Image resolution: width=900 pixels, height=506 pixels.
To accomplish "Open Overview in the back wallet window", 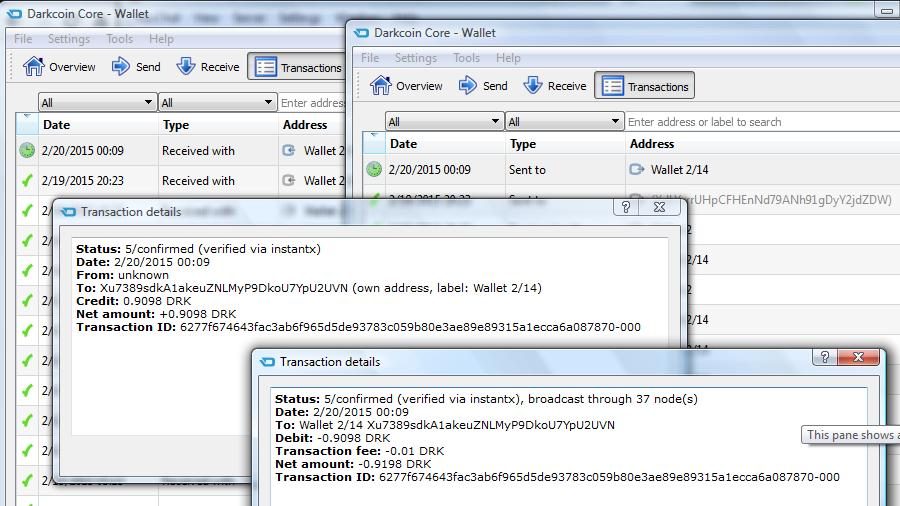I will (59, 67).
